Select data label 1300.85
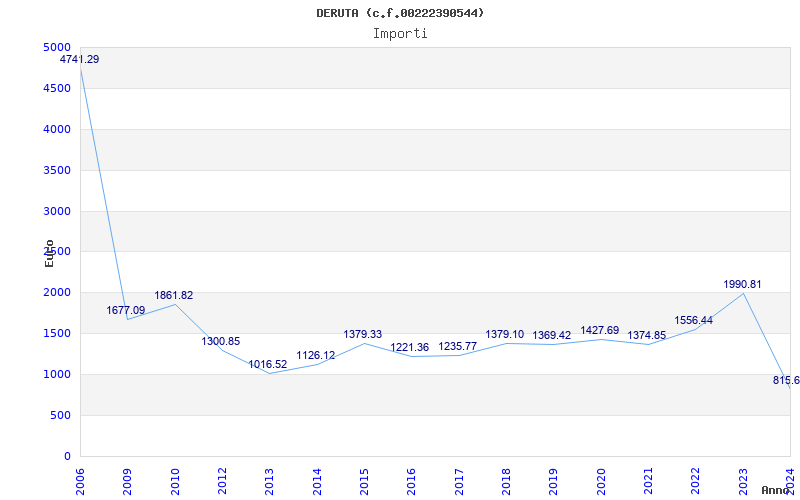 pos(220,341)
